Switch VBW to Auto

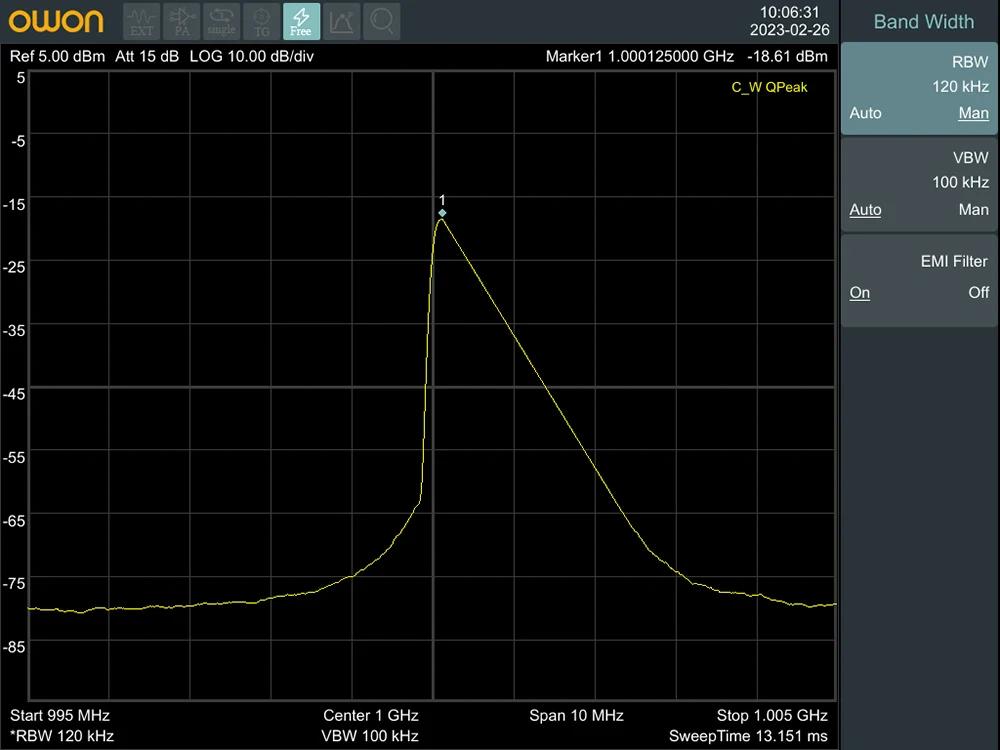point(865,210)
